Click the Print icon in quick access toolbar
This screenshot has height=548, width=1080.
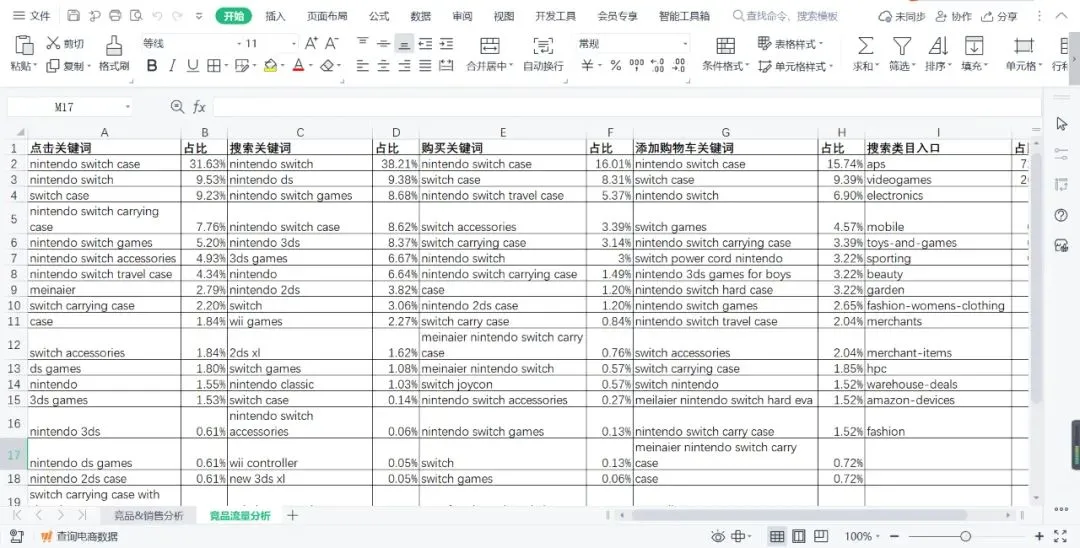[115, 16]
